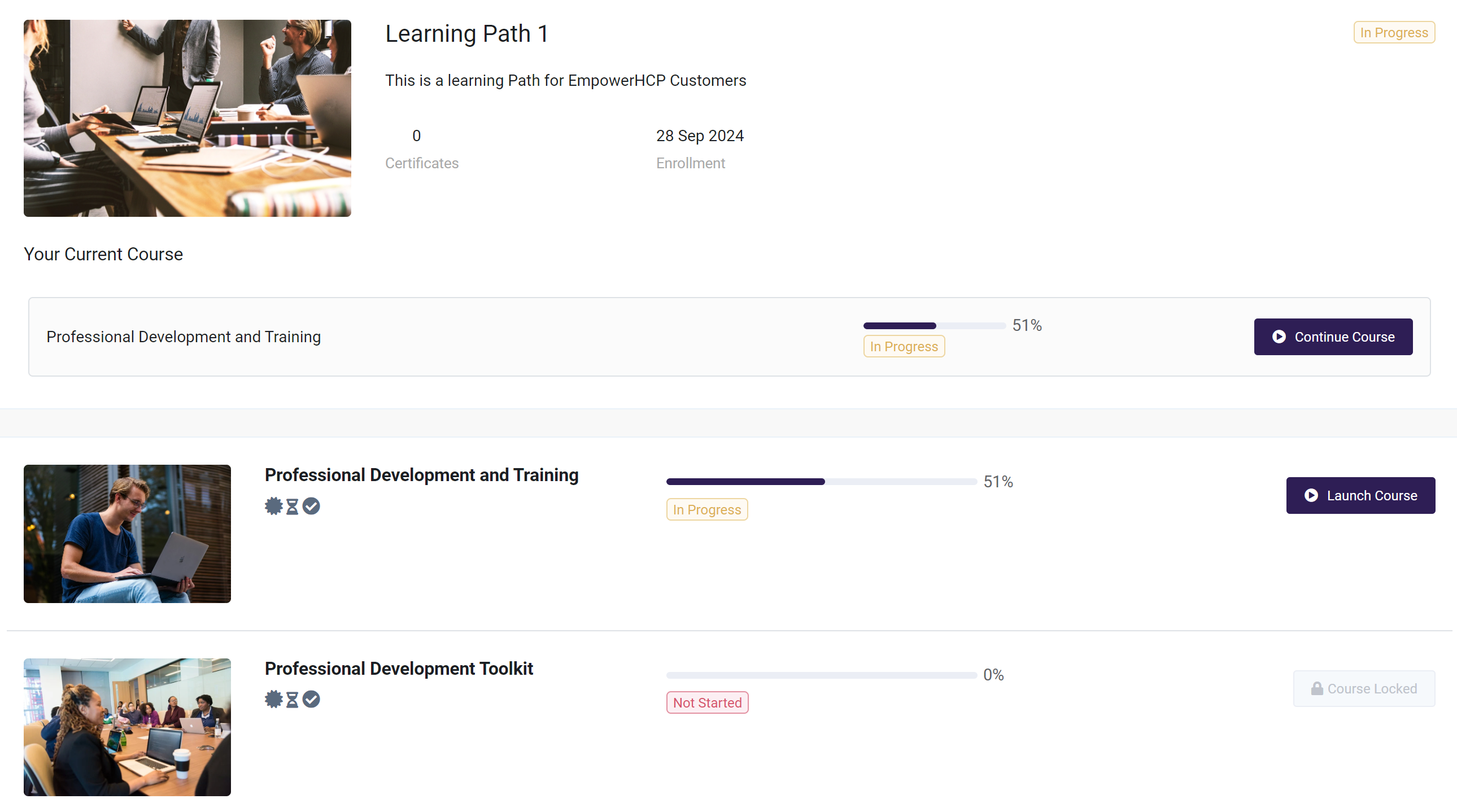Click the badge icon under Professional Development and Training
The height and width of the screenshot is (812, 1457).
[x=274, y=506]
